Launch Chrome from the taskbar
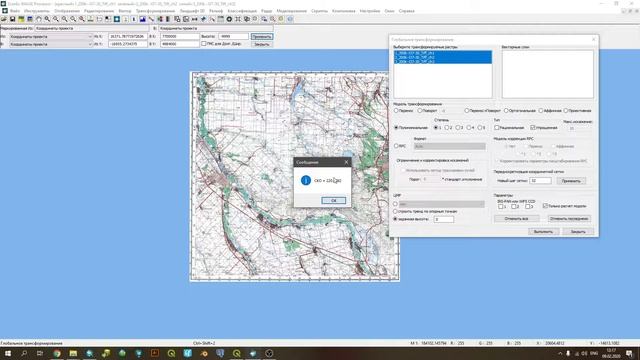640x360 pixels. tap(57, 353)
